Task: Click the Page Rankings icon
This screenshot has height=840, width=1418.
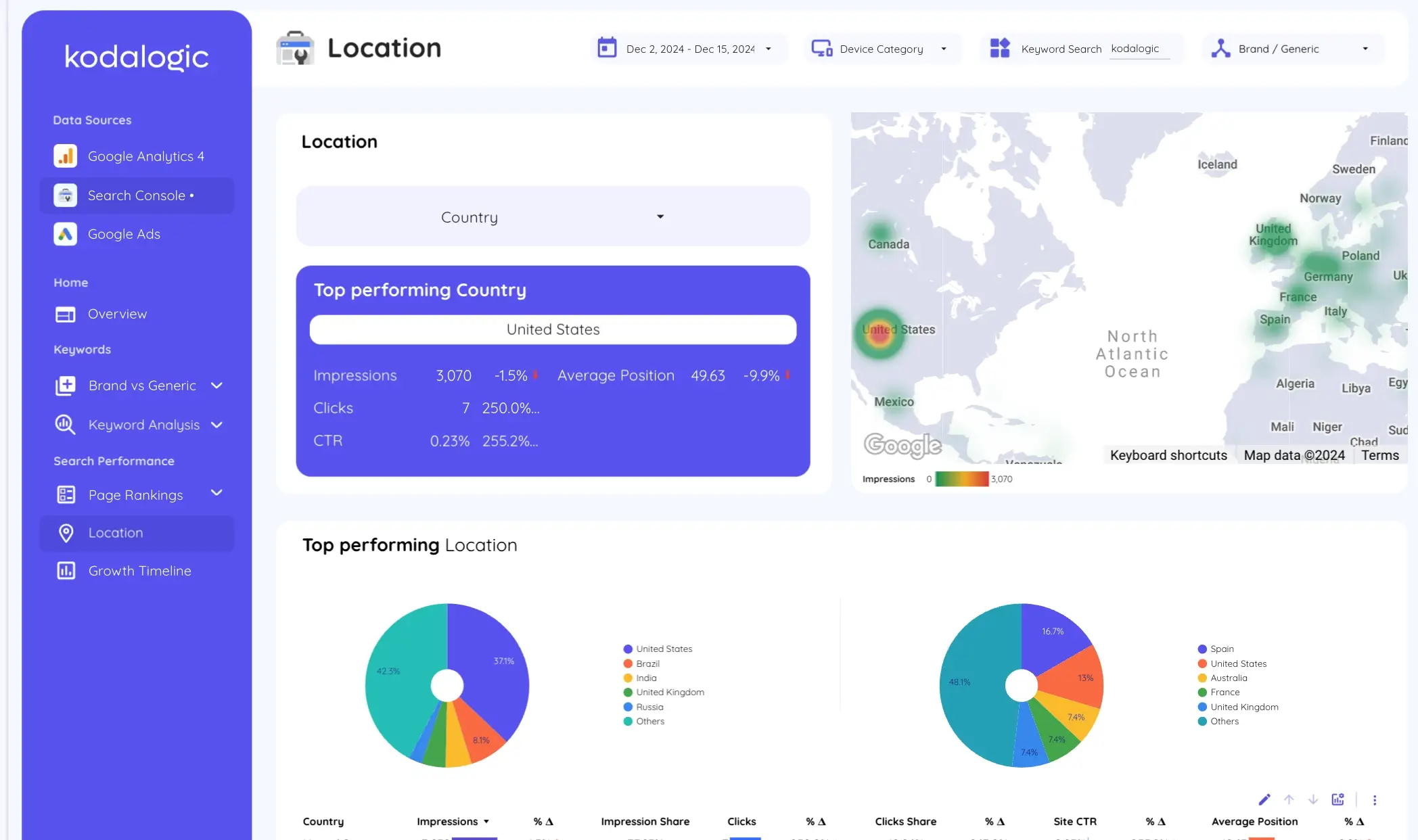Action: coord(66,493)
